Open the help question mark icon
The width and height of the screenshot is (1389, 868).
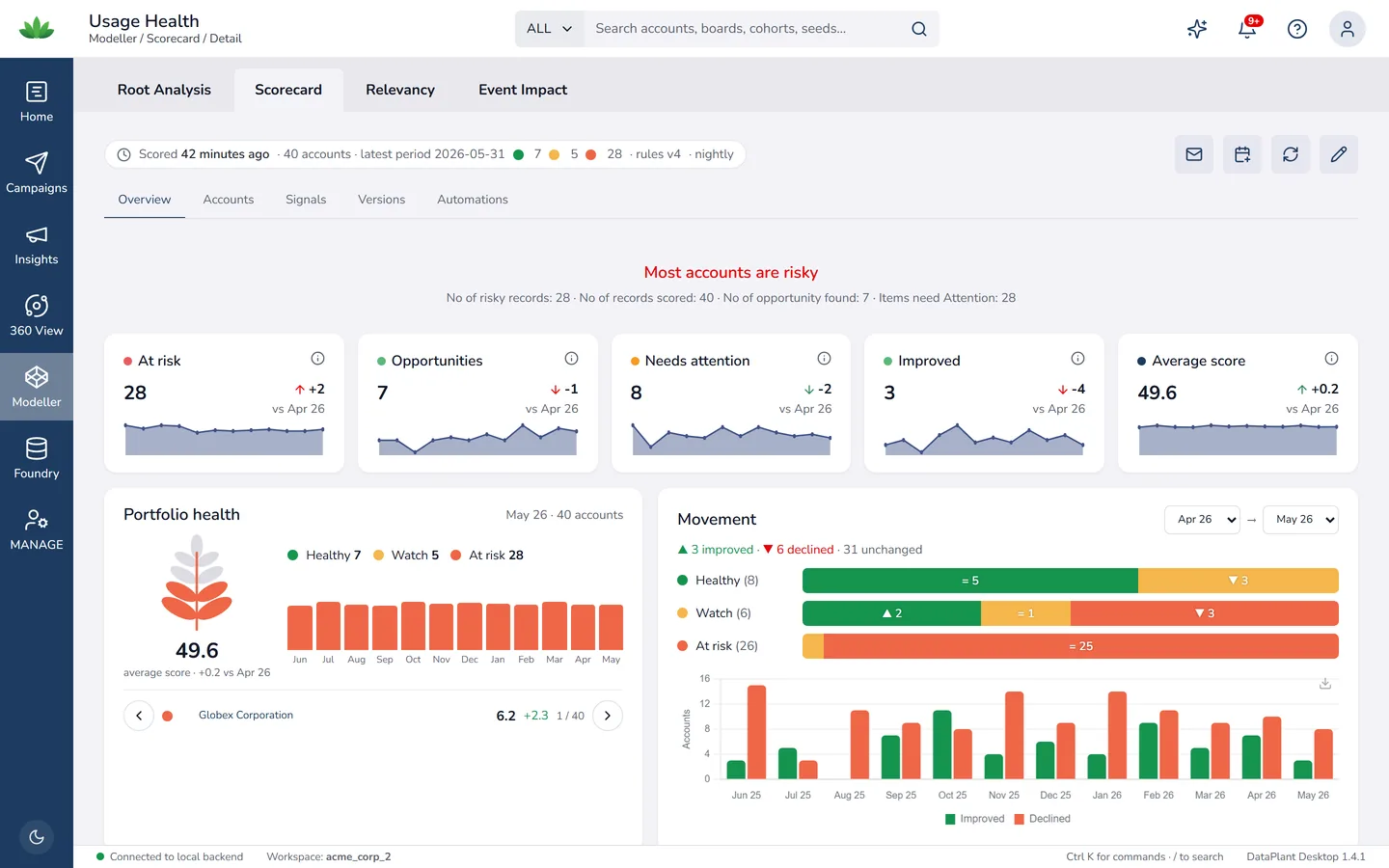point(1297,29)
